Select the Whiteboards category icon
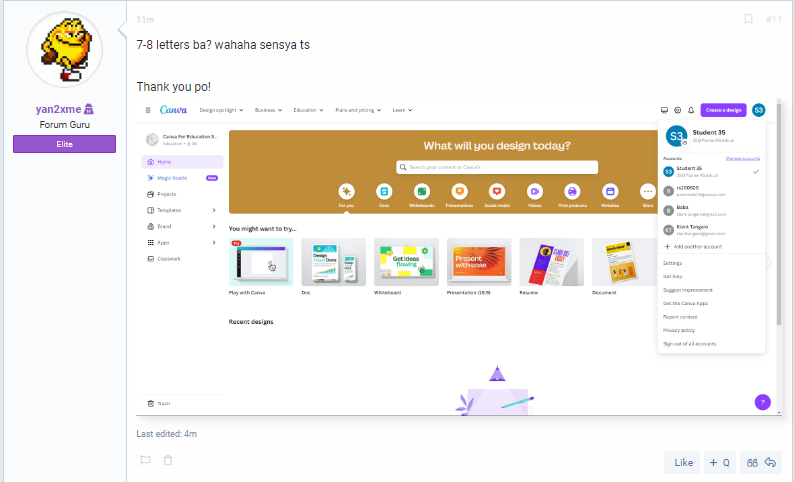 click(422, 191)
